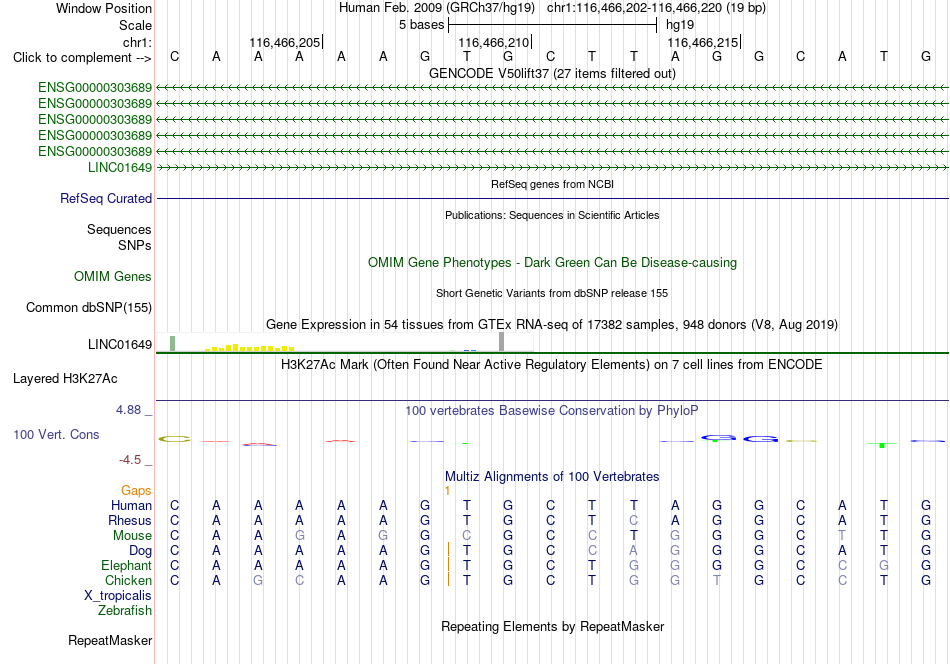Click the SNPs track label

pyautogui.click(x=135, y=245)
